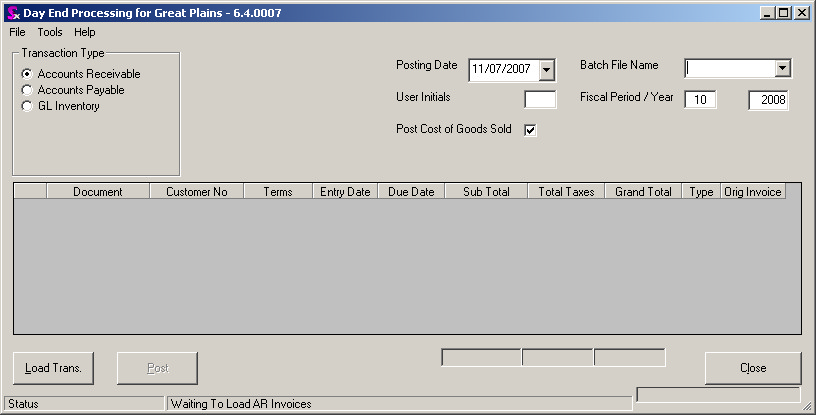Click the Fiscal Year field showing 2008
This screenshot has height=415, width=816.
[768, 100]
